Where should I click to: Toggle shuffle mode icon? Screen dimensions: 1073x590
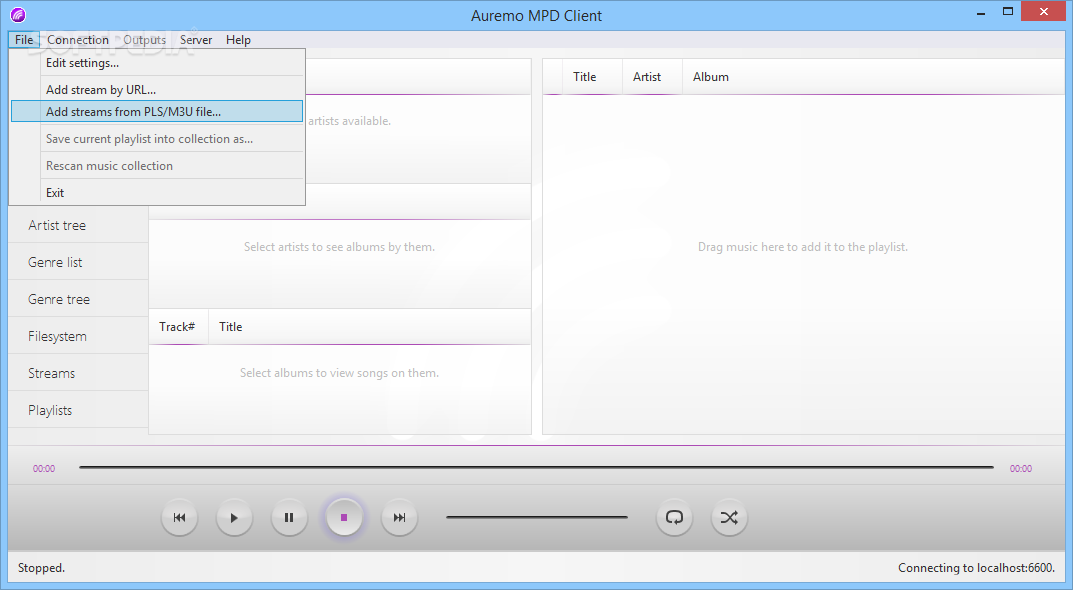(729, 517)
